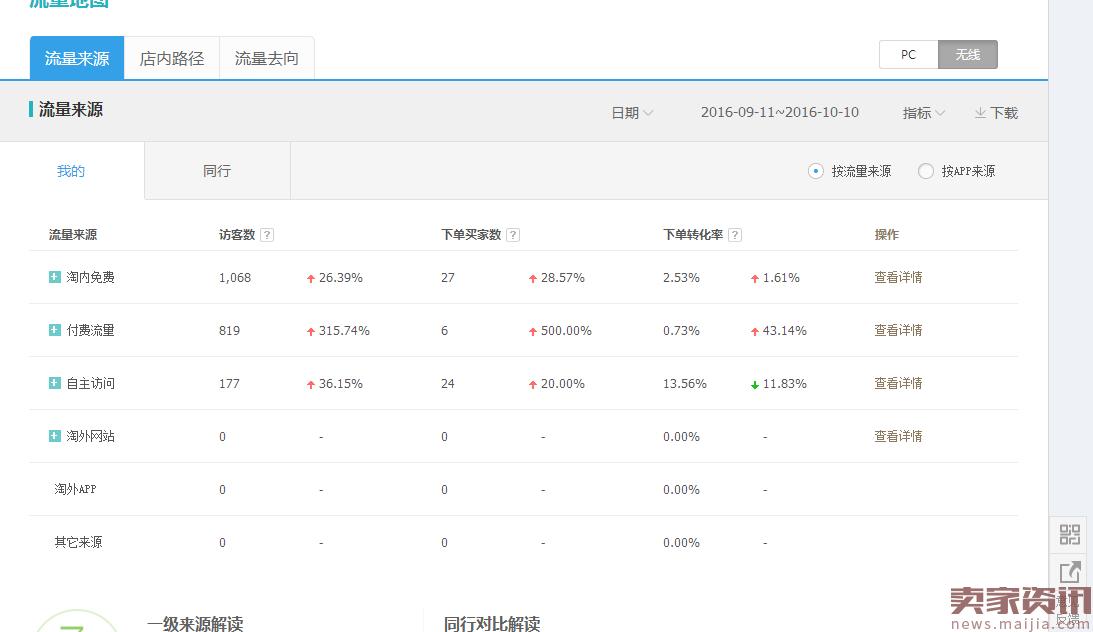
Task: Select the 按流量来源 radio button
Action: (x=816, y=171)
